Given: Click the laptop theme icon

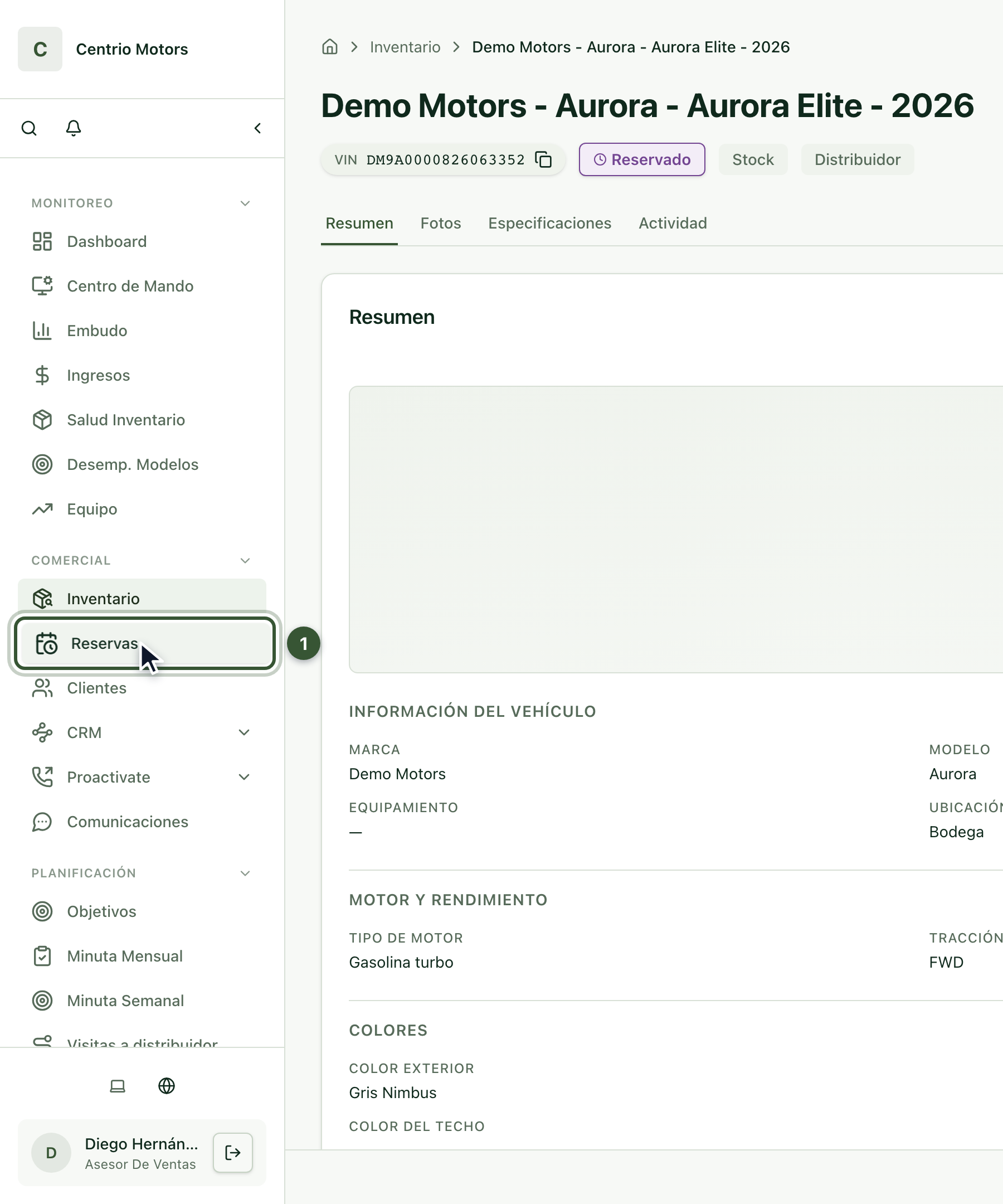Looking at the screenshot, I should coord(118,1086).
